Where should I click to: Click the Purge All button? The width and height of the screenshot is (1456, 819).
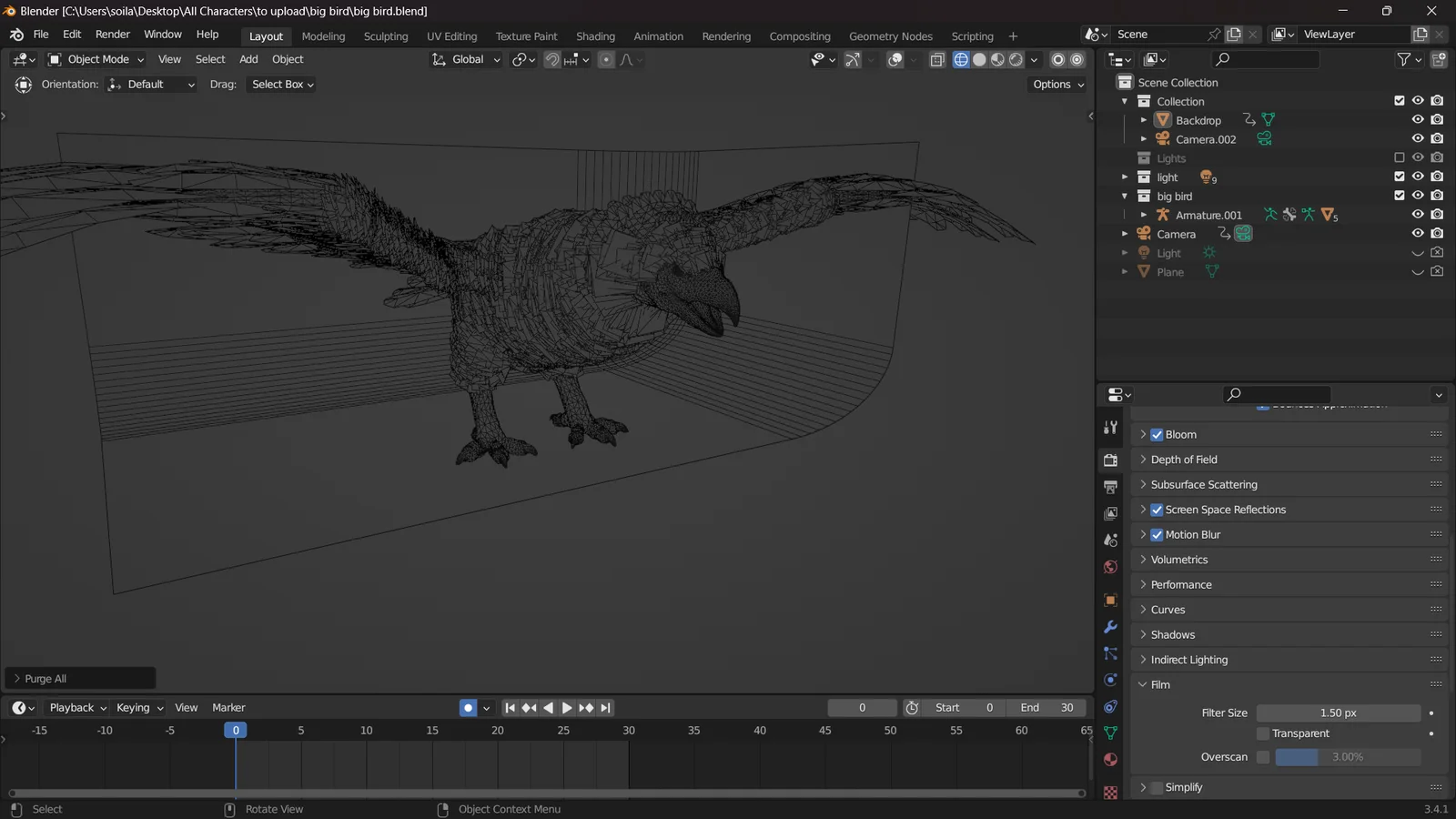coord(79,678)
